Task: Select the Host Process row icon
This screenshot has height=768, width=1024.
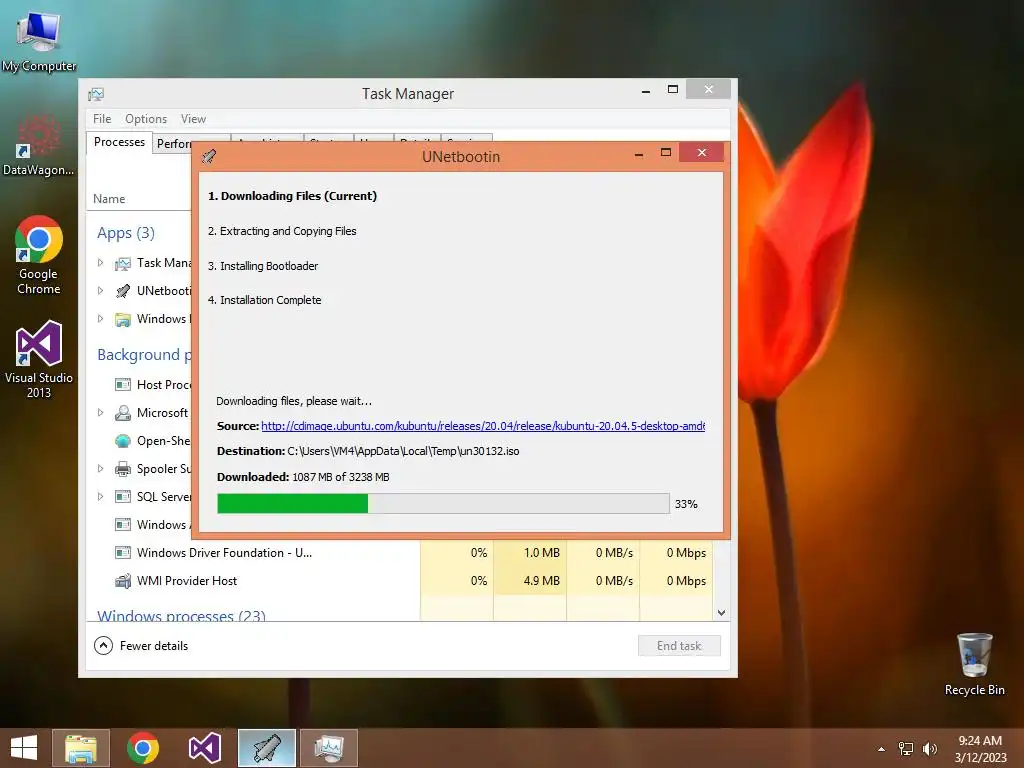Action: pyautogui.click(x=123, y=385)
